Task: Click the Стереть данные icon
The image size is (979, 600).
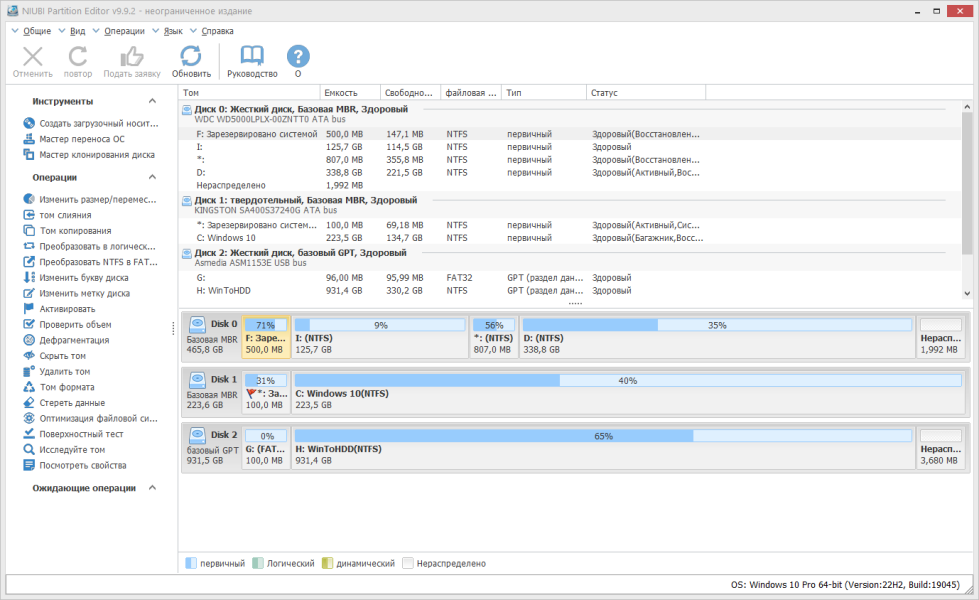Action: pyautogui.click(x=29, y=402)
